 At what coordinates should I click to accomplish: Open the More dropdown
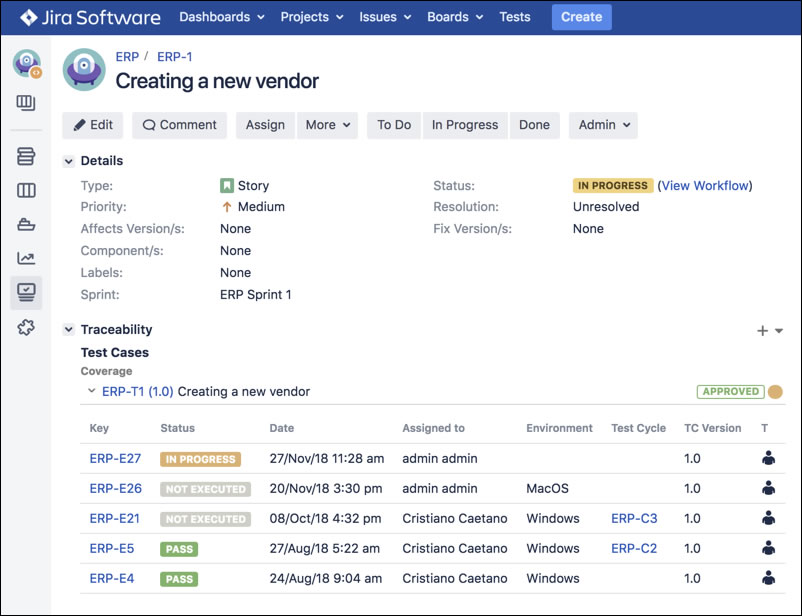[x=327, y=125]
